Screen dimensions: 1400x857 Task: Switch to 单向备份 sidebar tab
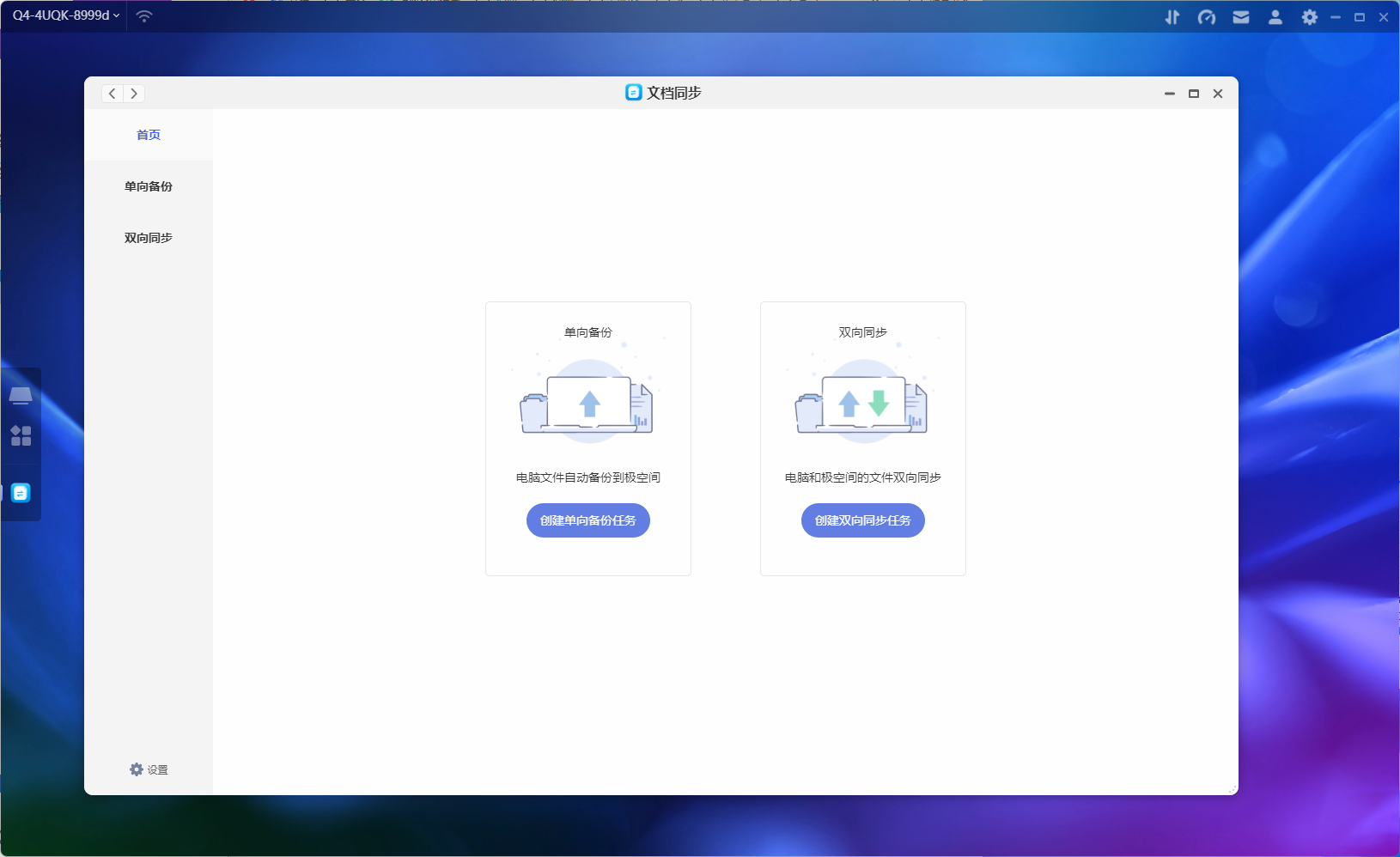click(x=149, y=186)
